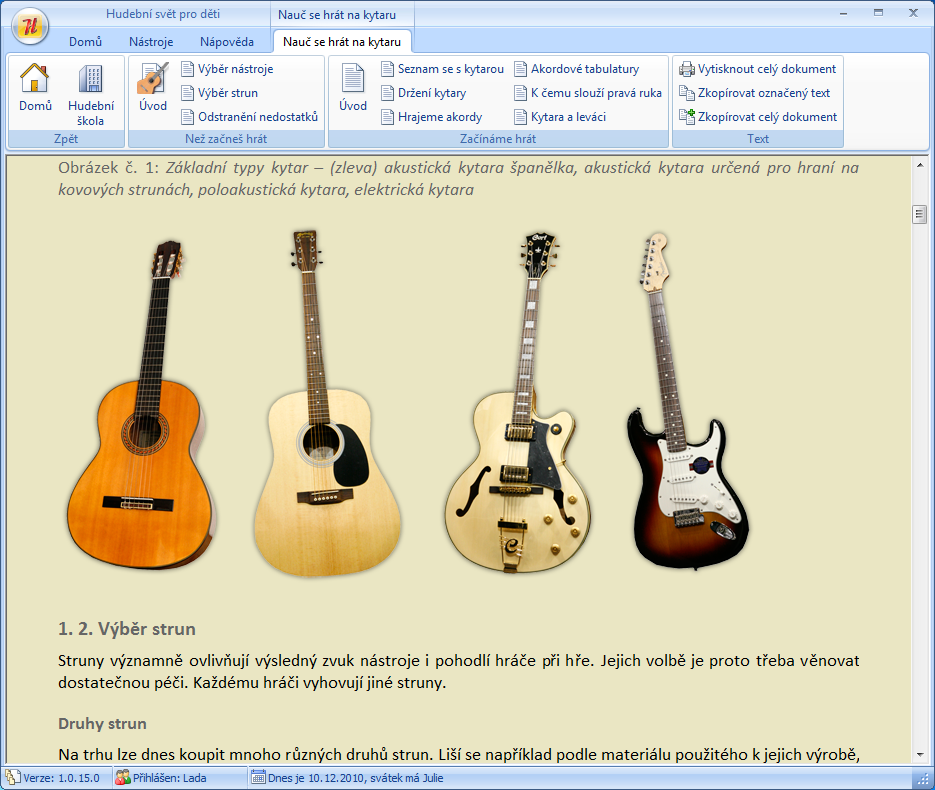935x790 pixels.
Task: Open K čemu slouží pravá ruka
Action: [x=588, y=93]
